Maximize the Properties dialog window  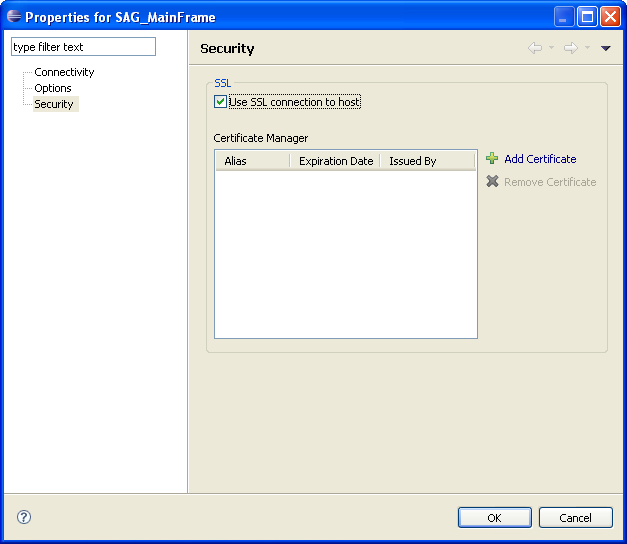pyautogui.click(x=587, y=17)
